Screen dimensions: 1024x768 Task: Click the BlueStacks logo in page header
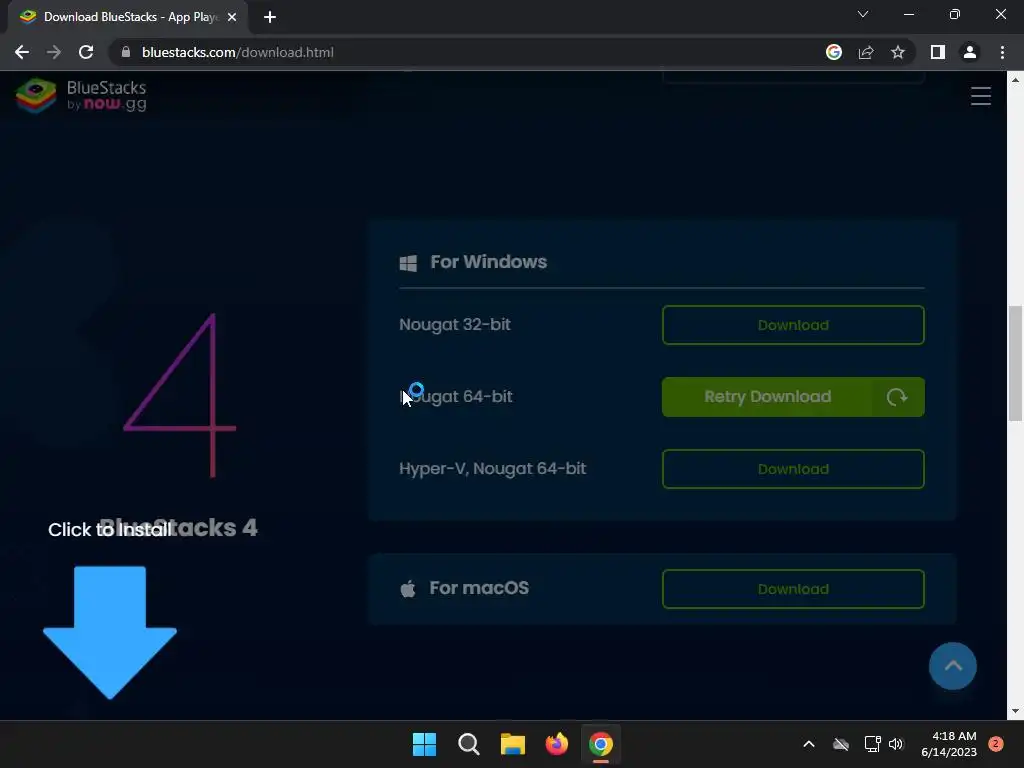[x=81, y=95]
